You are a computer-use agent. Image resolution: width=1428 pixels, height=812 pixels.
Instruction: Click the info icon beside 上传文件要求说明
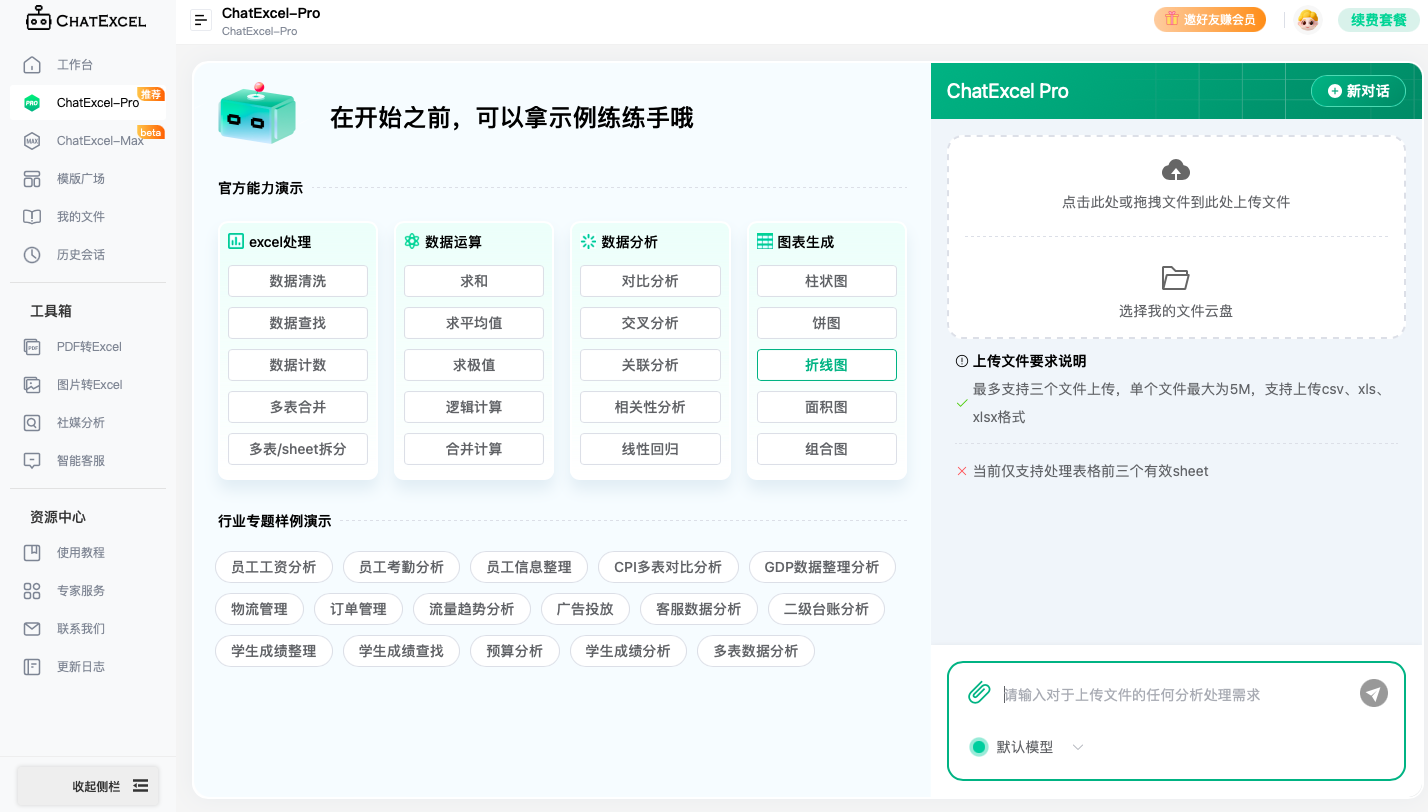[962, 361]
